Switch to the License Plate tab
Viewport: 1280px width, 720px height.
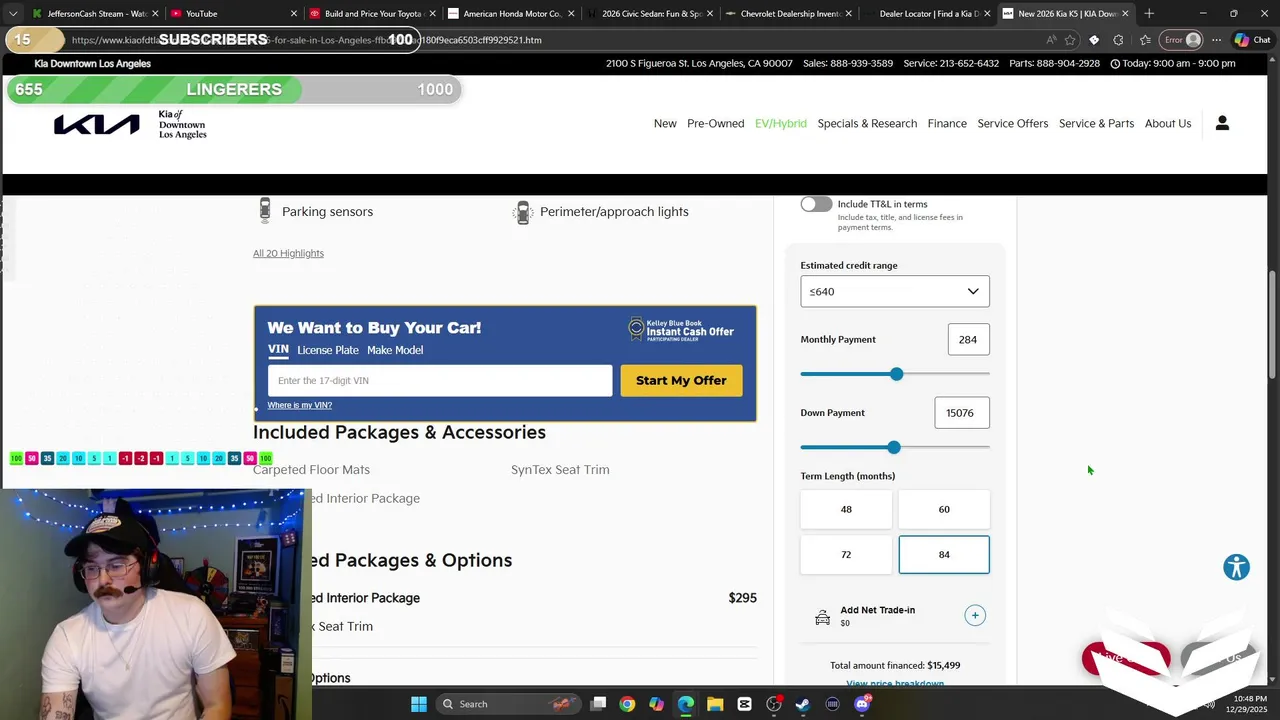328,350
